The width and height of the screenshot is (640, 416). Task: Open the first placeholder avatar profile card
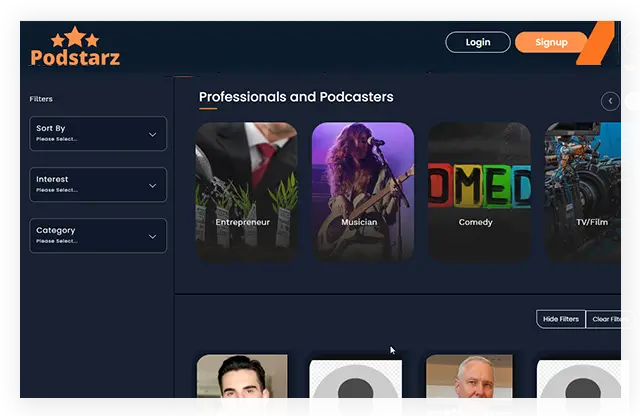pos(356,379)
